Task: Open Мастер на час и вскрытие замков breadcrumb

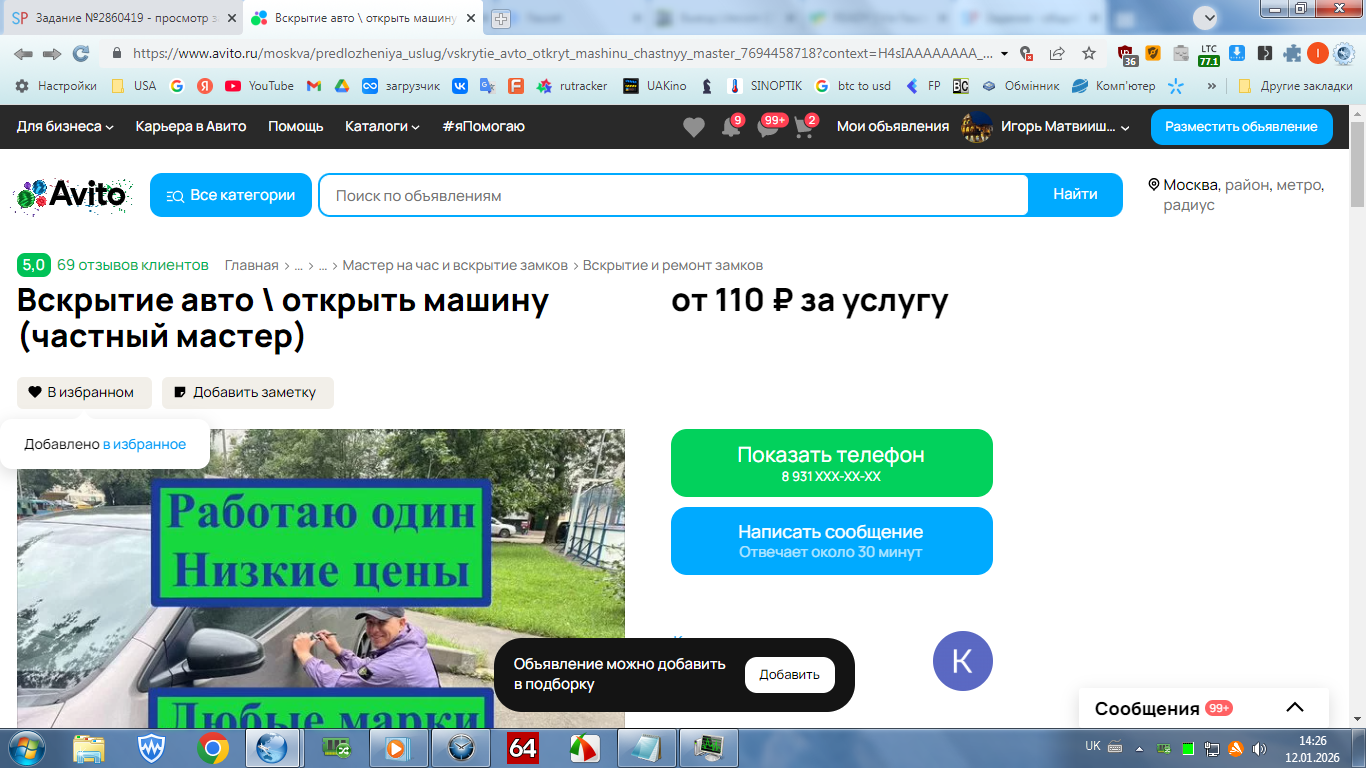Action: (x=455, y=266)
